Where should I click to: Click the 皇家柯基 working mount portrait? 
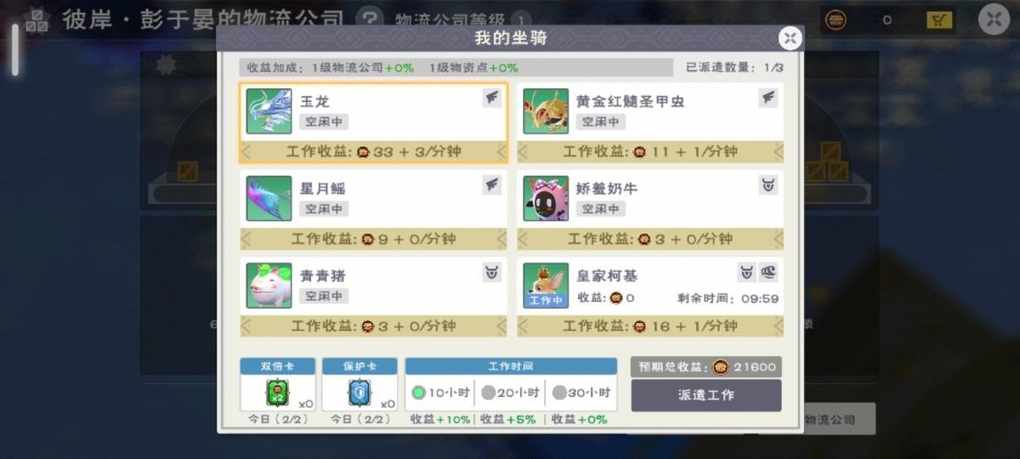(546, 285)
